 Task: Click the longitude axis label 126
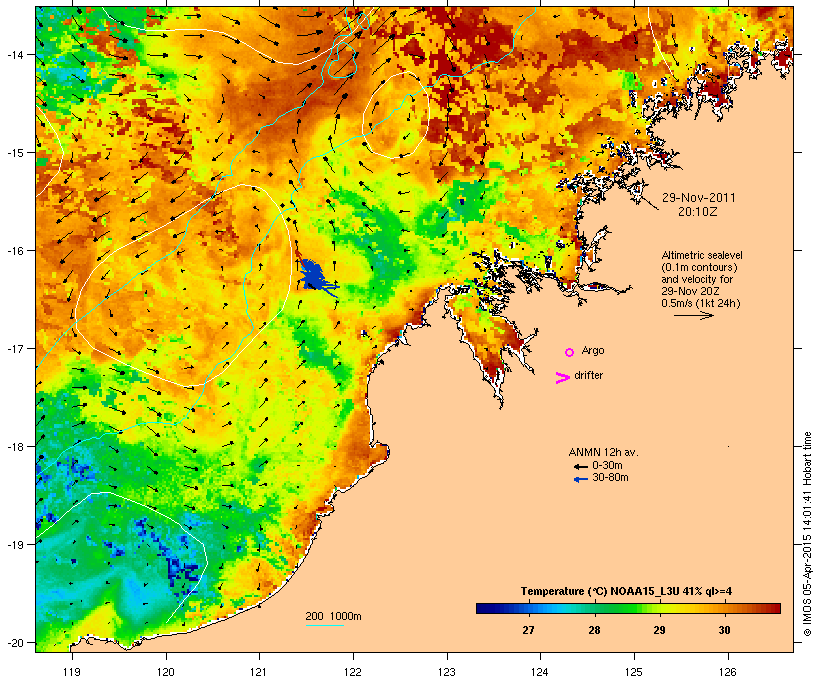(x=727, y=672)
